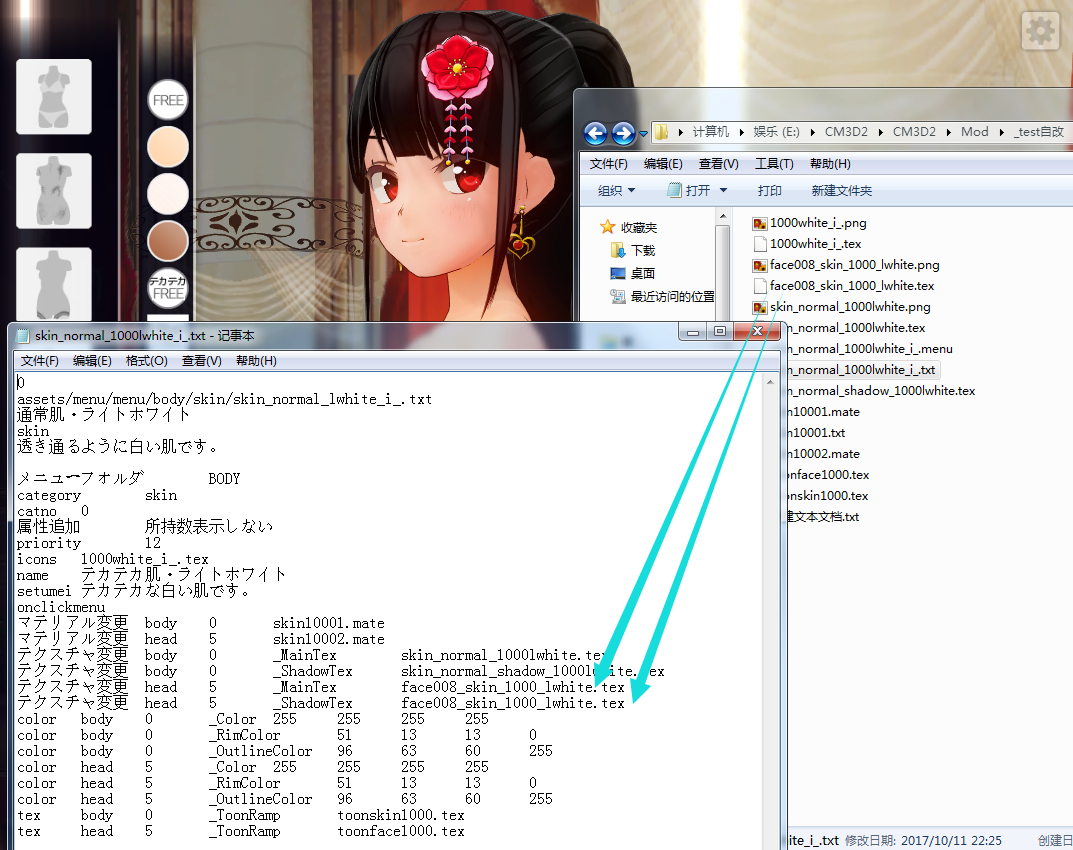Maximize the Notepad window
The width and height of the screenshot is (1073, 850).
pyautogui.click(x=719, y=332)
